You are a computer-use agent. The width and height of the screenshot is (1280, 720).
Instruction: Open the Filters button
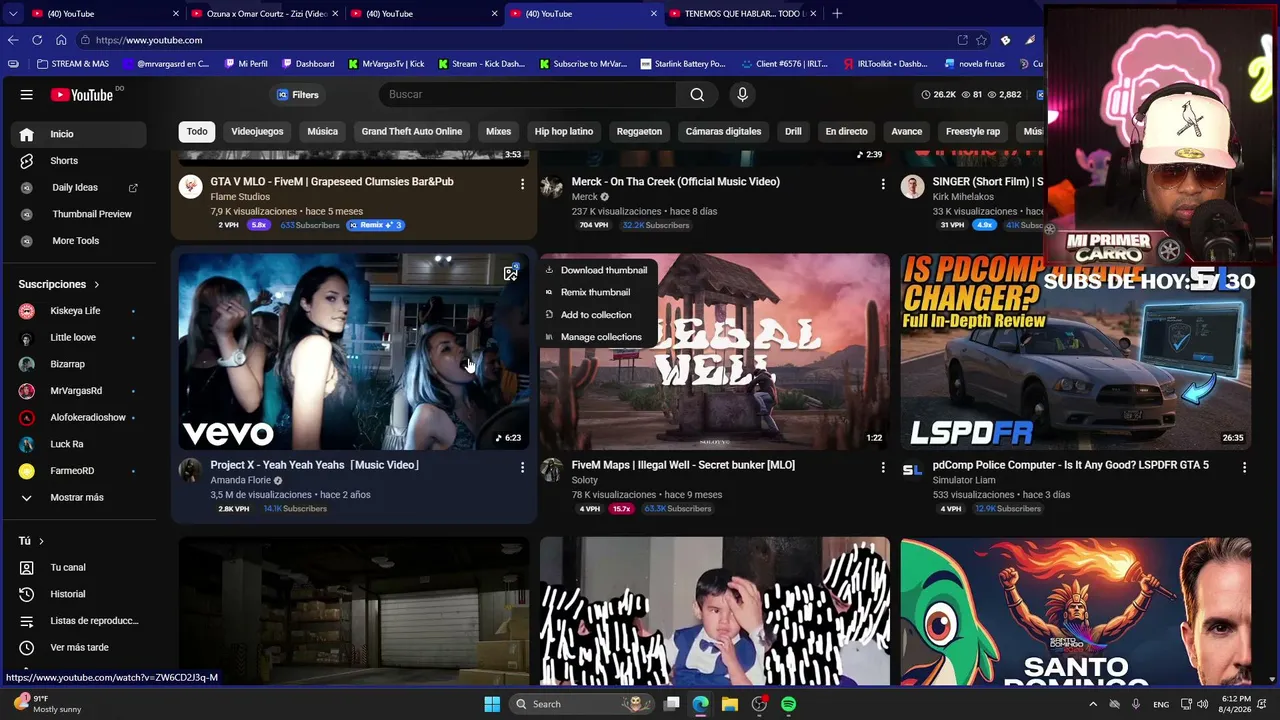tap(298, 95)
